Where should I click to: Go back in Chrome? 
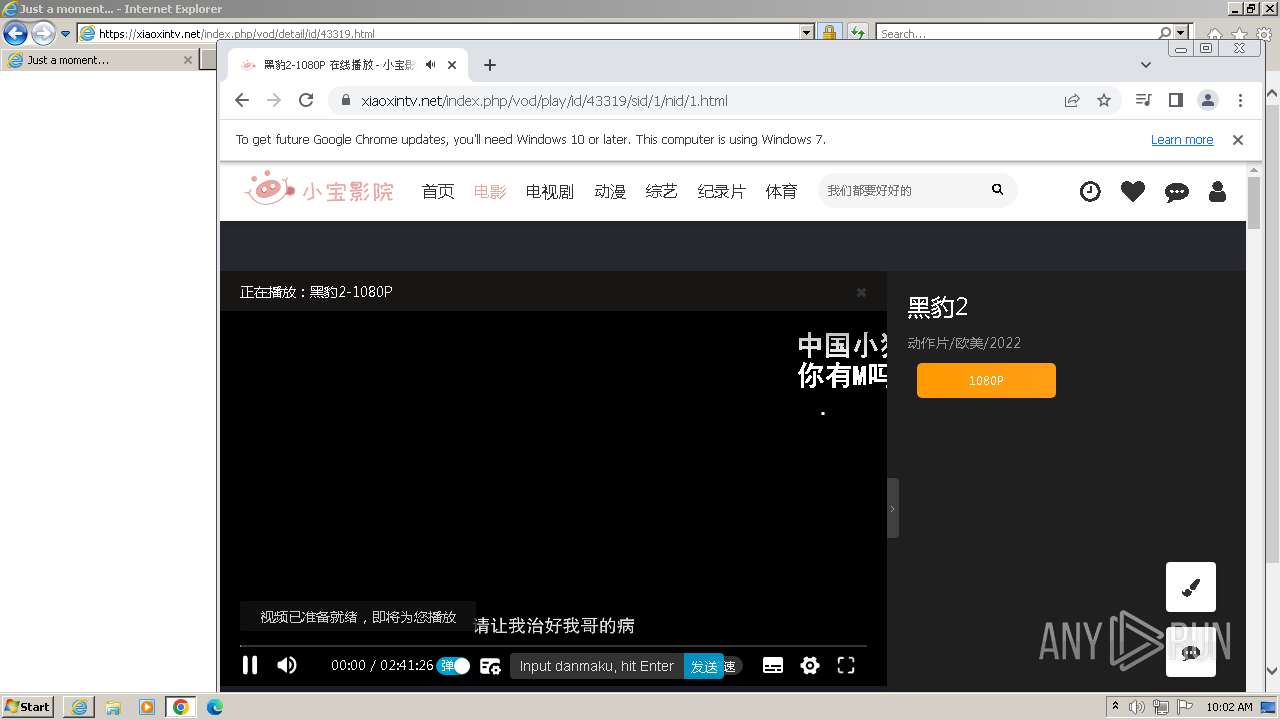tap(242, 100)
